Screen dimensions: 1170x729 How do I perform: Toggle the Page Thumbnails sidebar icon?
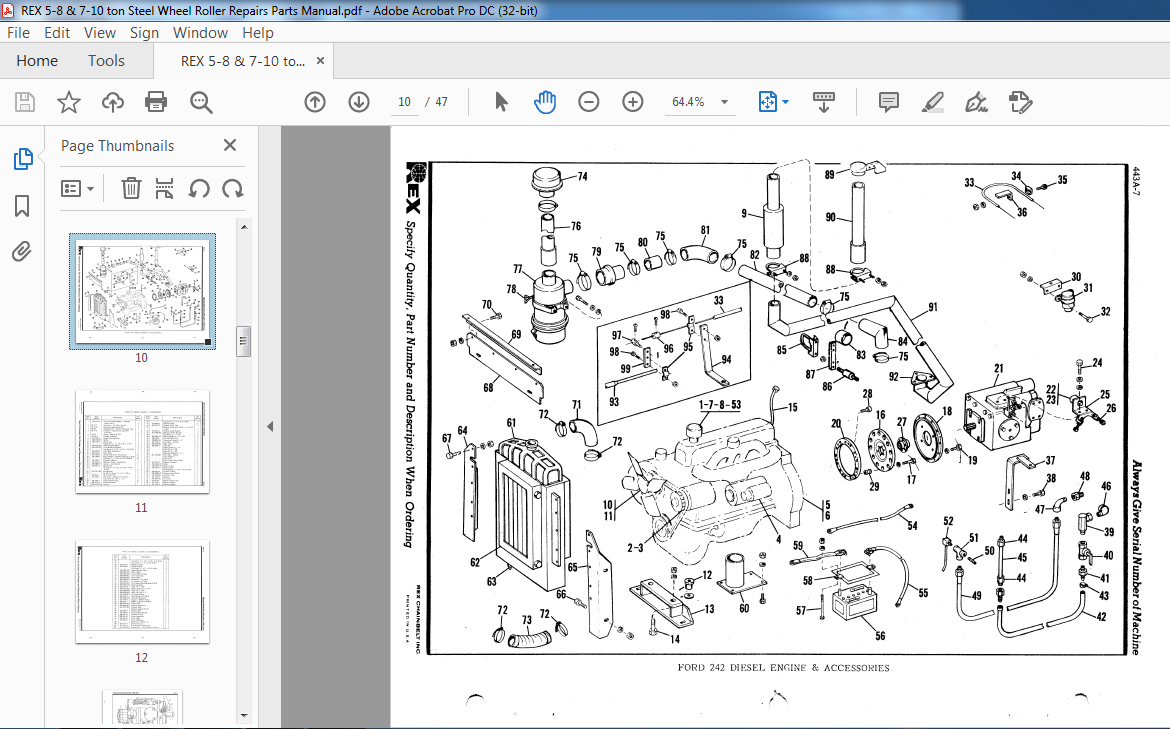[x=22, y=158]
